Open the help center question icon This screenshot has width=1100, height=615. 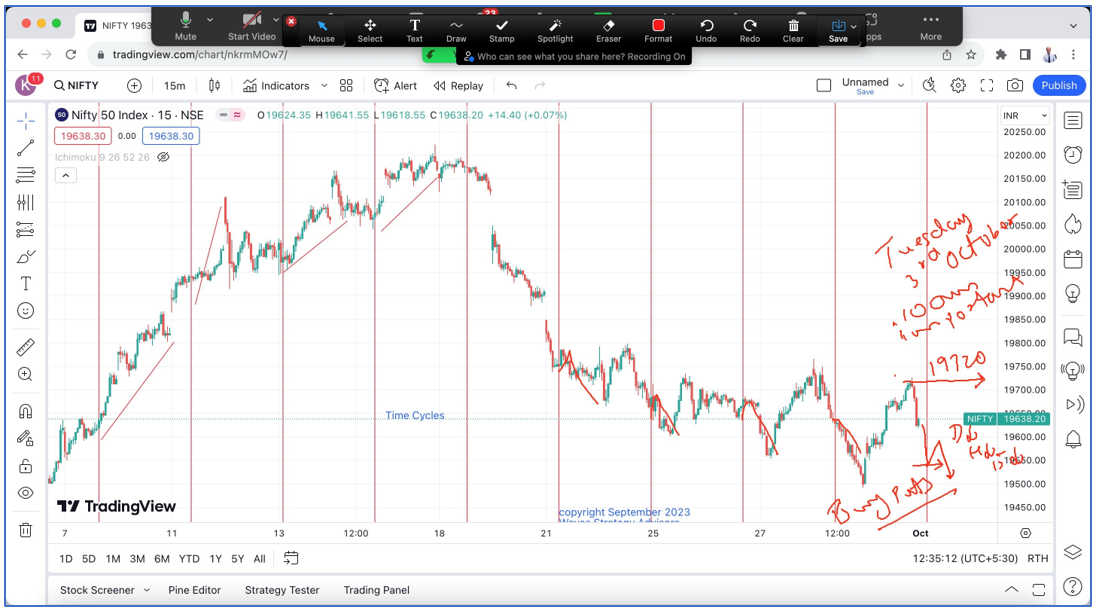coord(1073,586)
